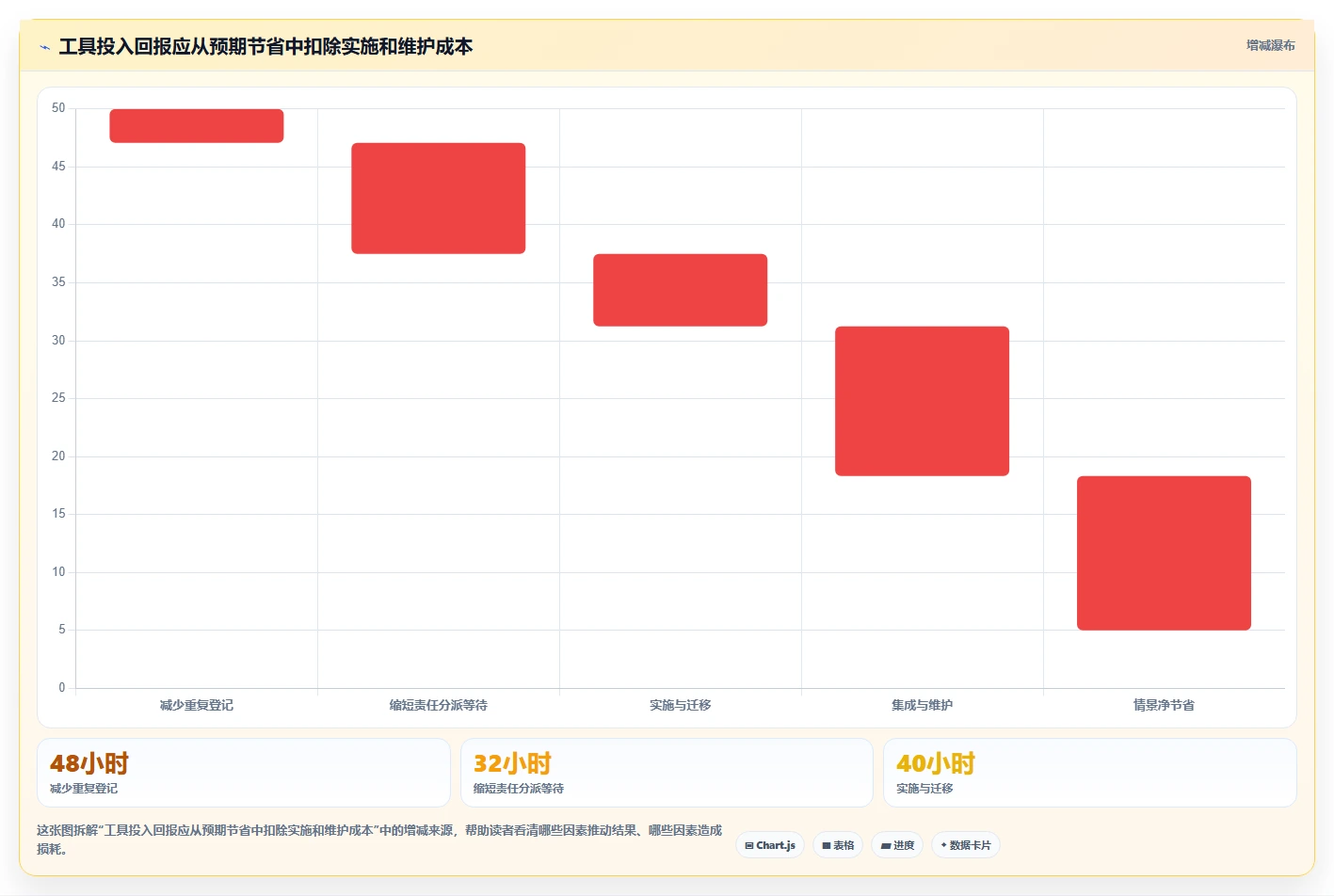Open the 40小时 stat card
The height and width of the screenshot is (896, 1334).
pyautogui.click(x=1090, y=773)
